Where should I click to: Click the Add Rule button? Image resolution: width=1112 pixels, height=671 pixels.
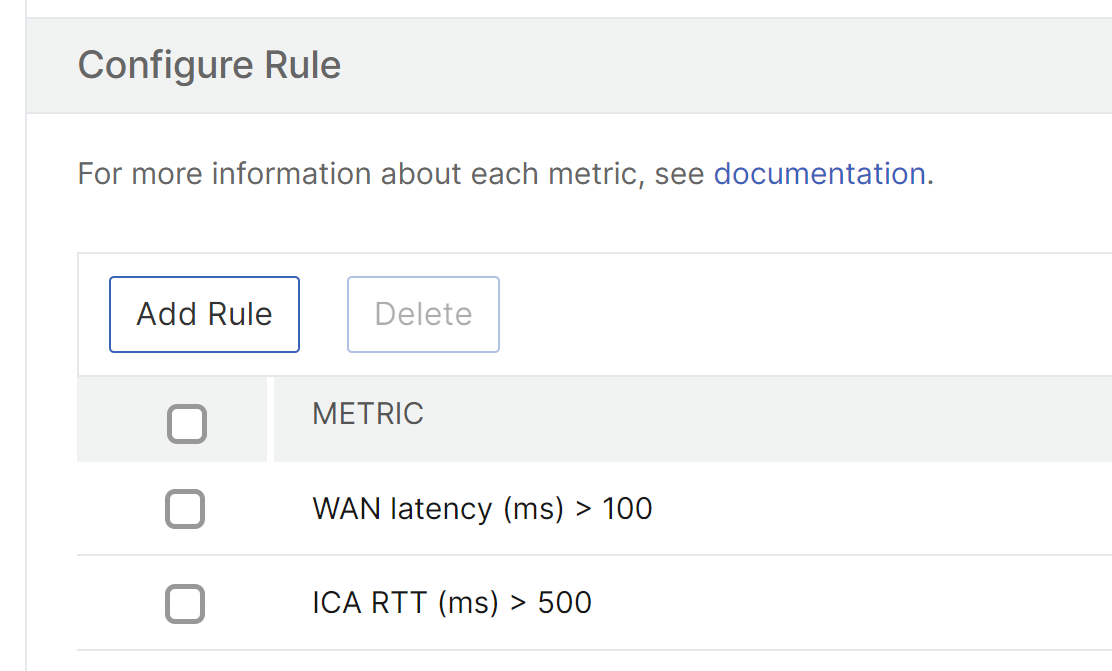[x=204, y=314]
